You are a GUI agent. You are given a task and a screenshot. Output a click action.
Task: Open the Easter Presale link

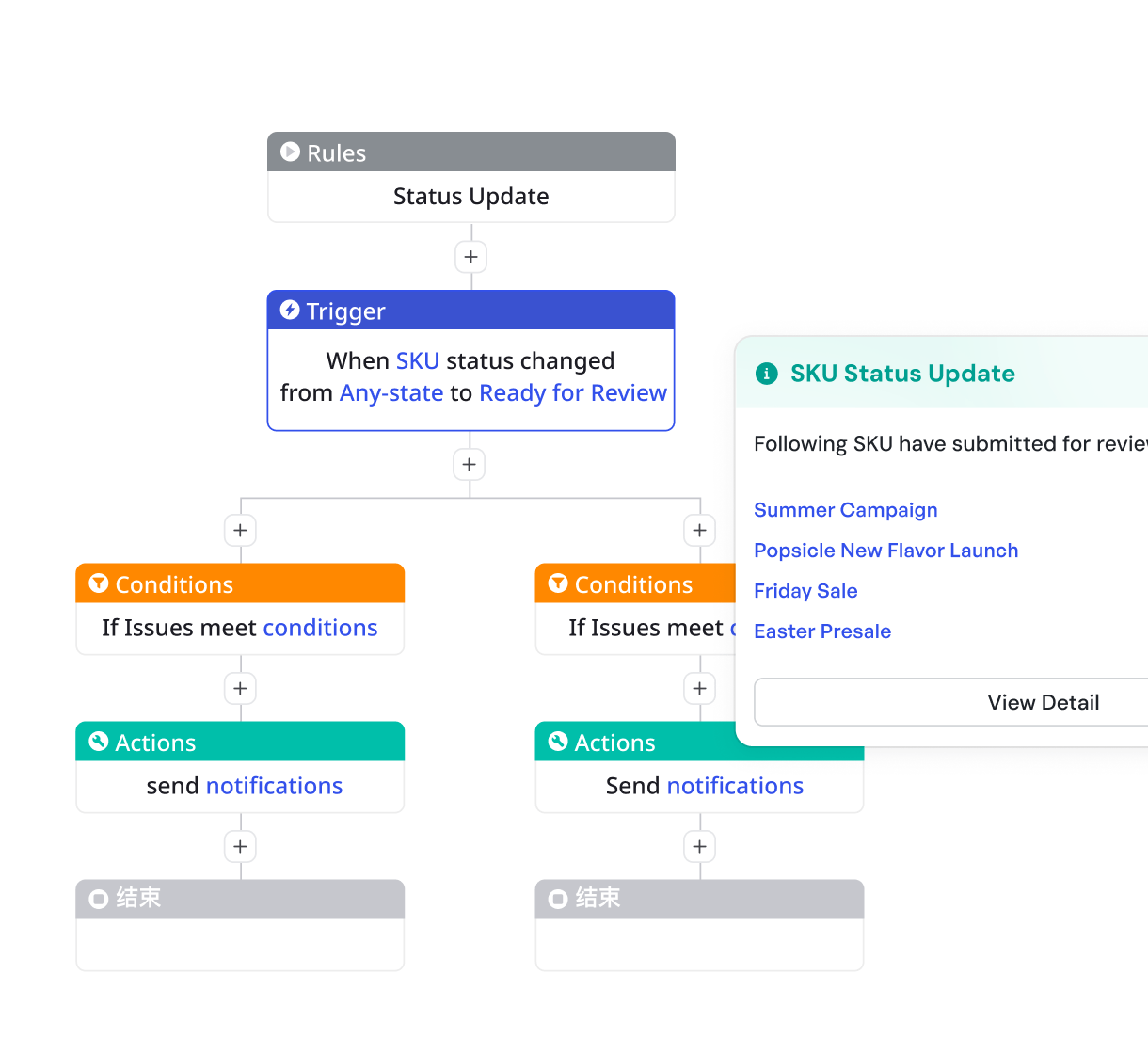coord(822,631)
